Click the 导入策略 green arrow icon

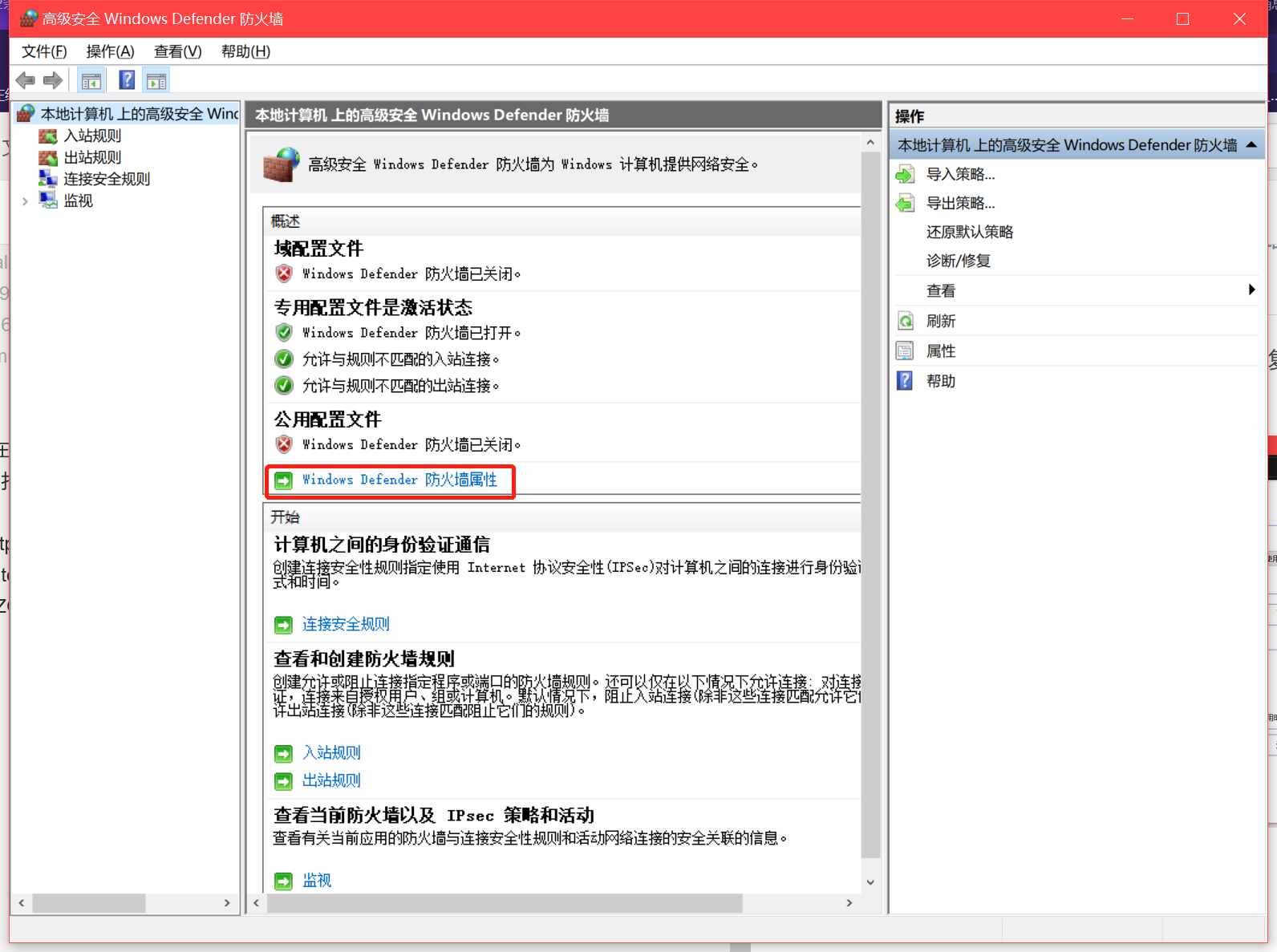pos(905,174)
